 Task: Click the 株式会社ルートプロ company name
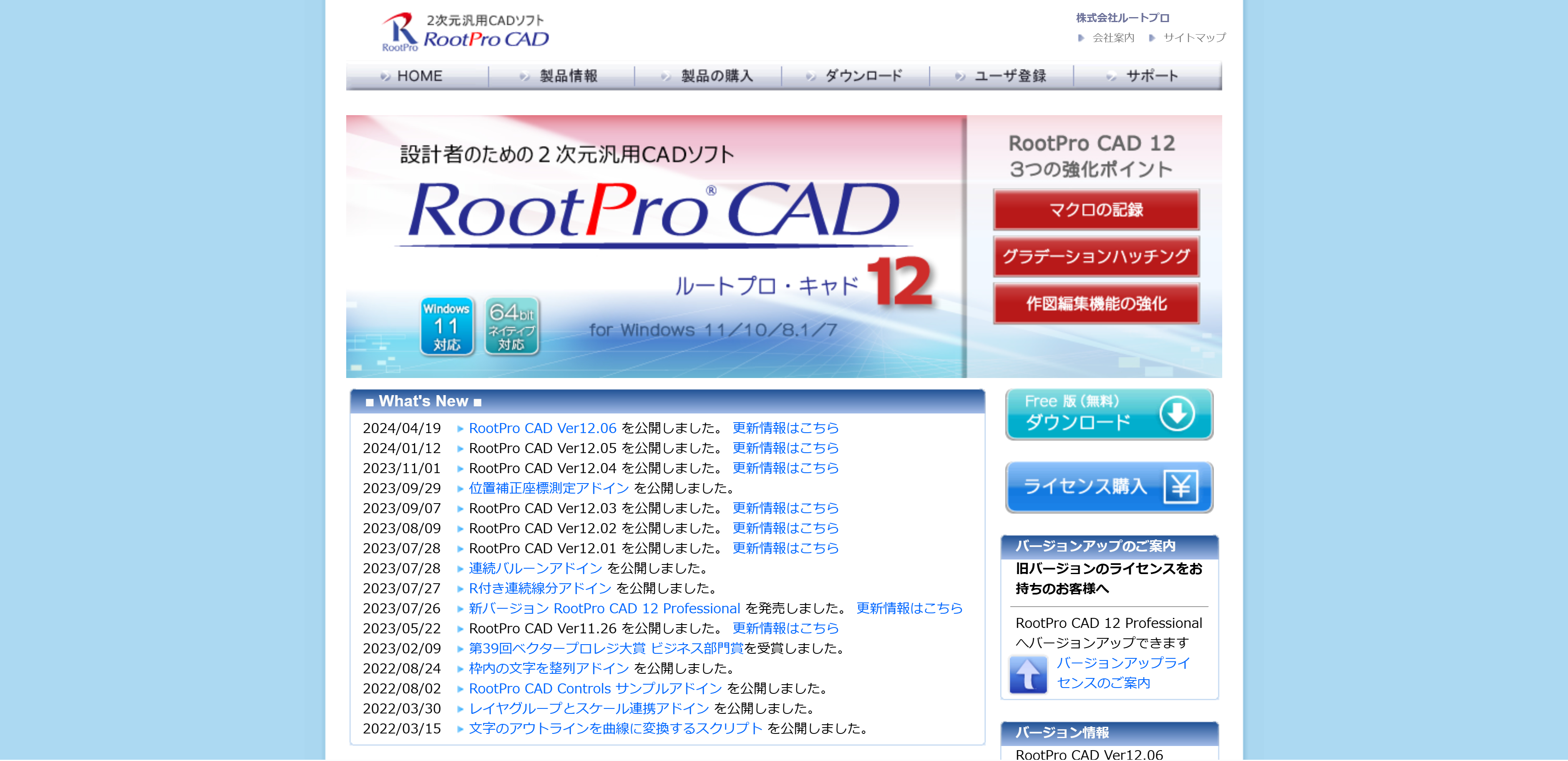coord(1123,18)
